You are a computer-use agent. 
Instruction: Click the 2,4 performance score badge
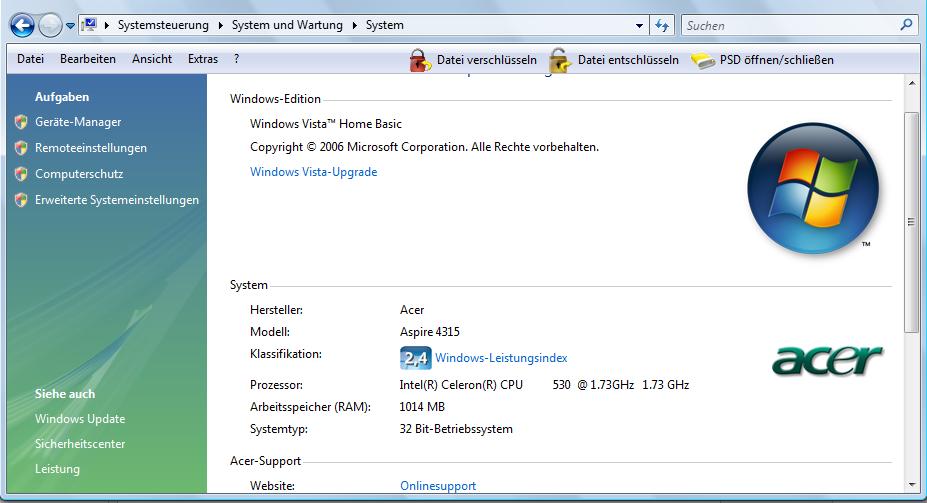tap(416, 358)
